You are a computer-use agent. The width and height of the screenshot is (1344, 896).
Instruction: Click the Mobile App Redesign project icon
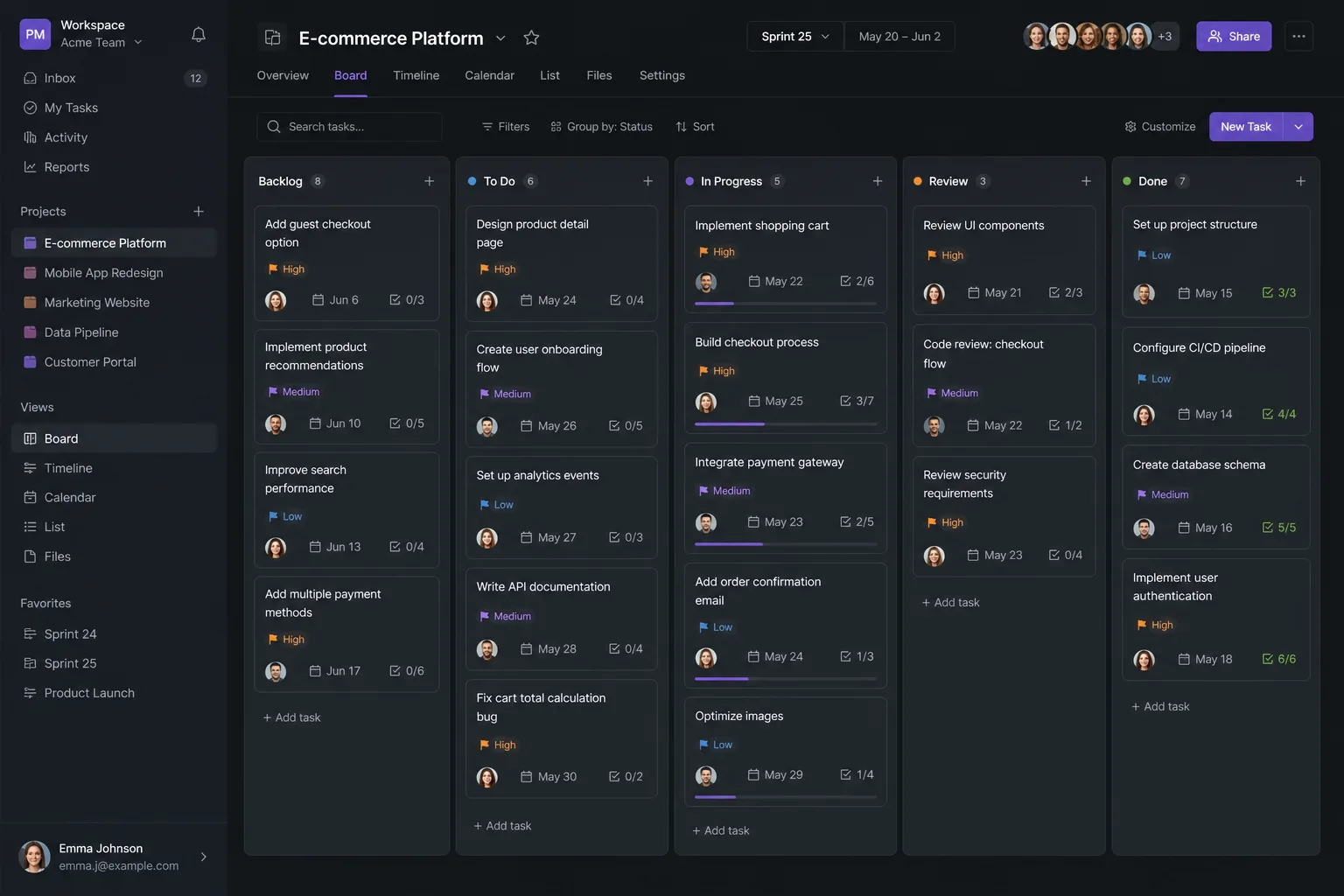tap(30, 273)
